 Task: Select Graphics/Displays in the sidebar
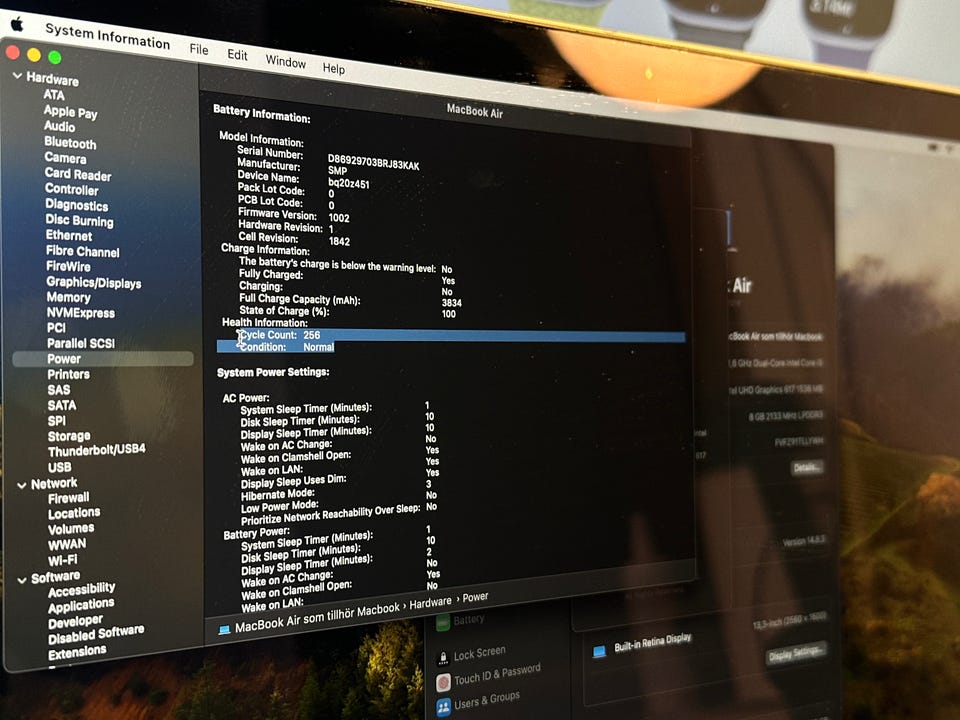click(x=94, y=282)
